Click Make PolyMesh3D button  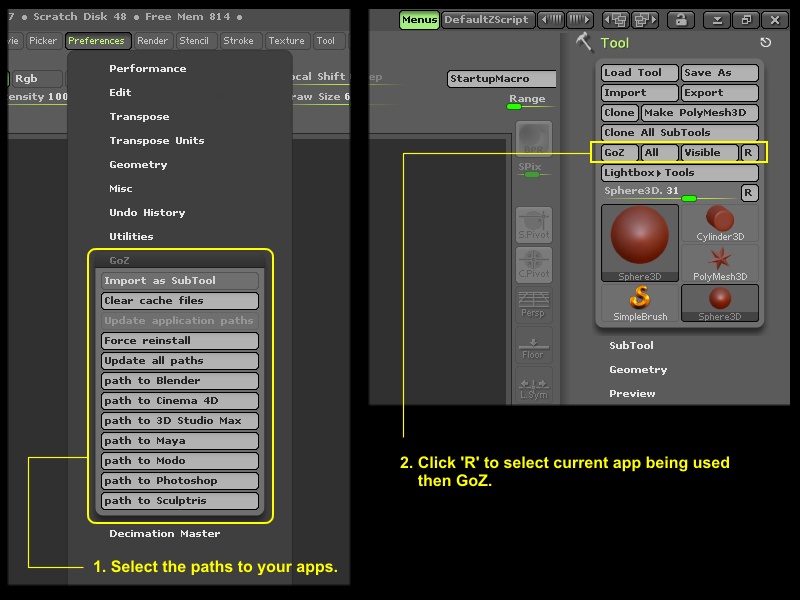[x=700, y=113]
